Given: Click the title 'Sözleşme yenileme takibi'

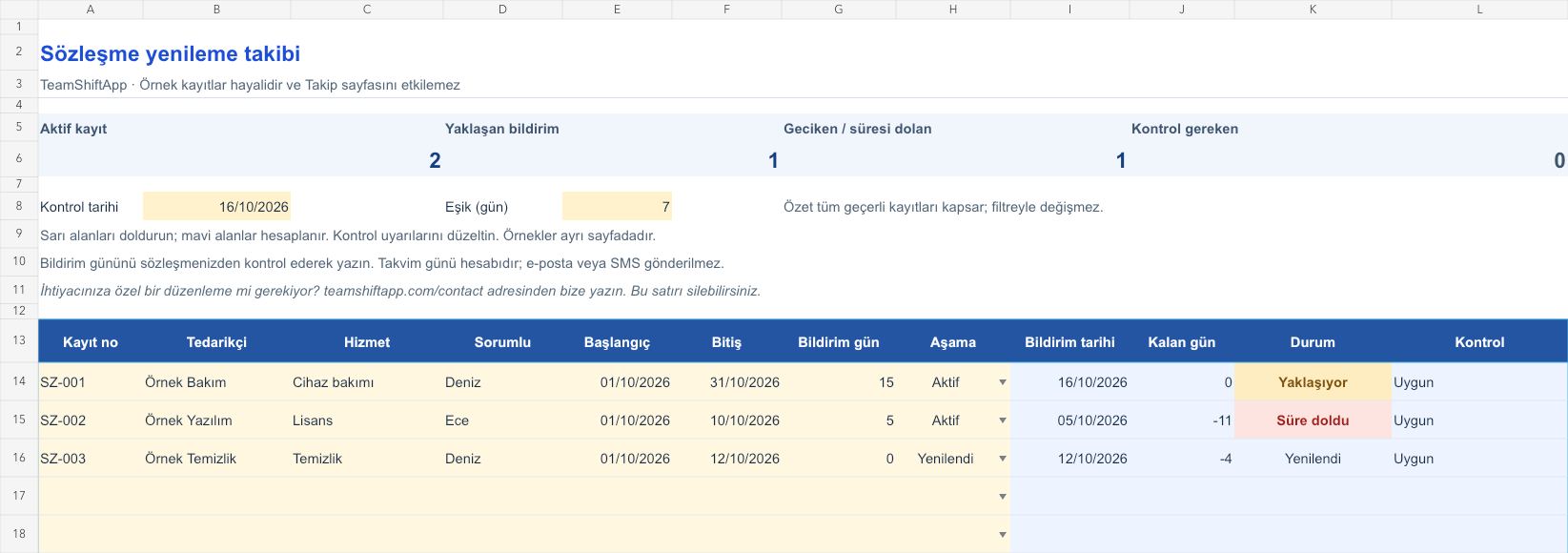Looking at the screenshot, I should 170,54.
